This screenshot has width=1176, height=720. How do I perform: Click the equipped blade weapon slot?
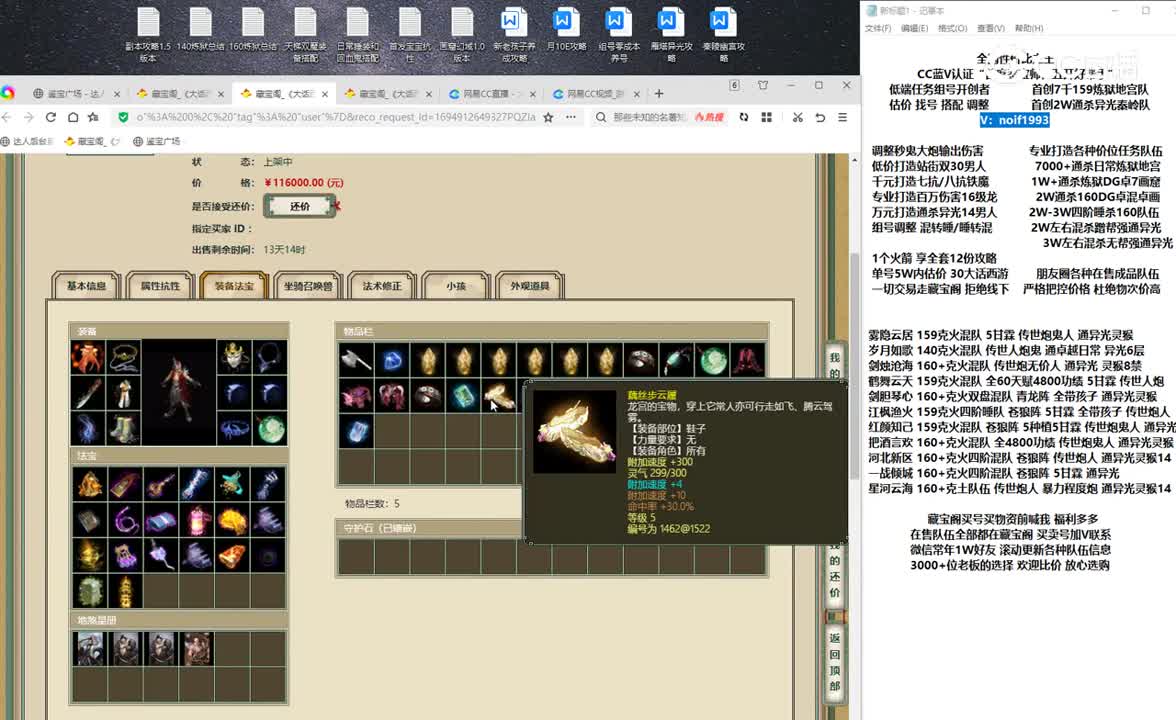pyautogui.click(x=88, y=392)
